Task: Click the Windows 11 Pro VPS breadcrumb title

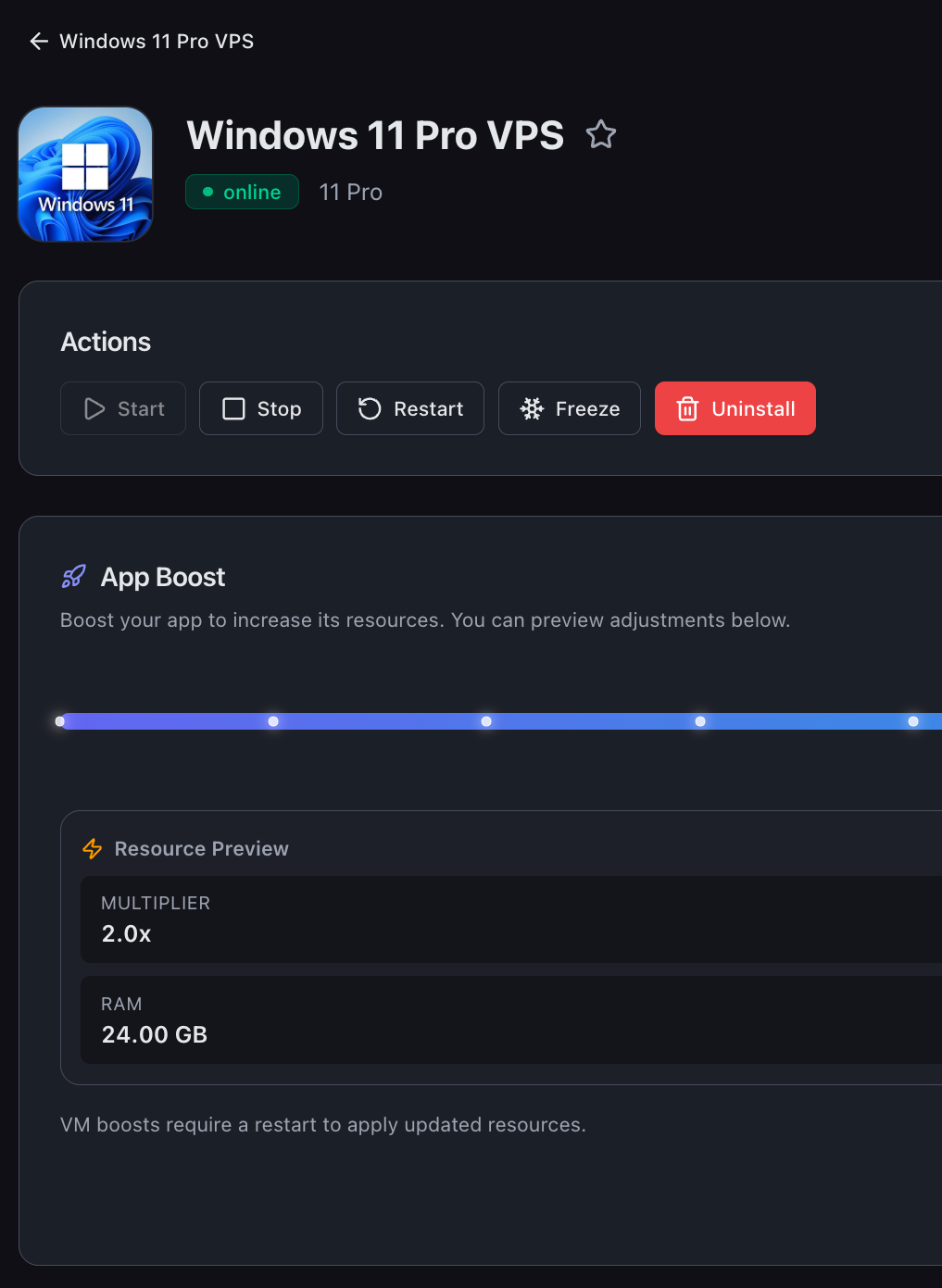Action: [157, 41]
